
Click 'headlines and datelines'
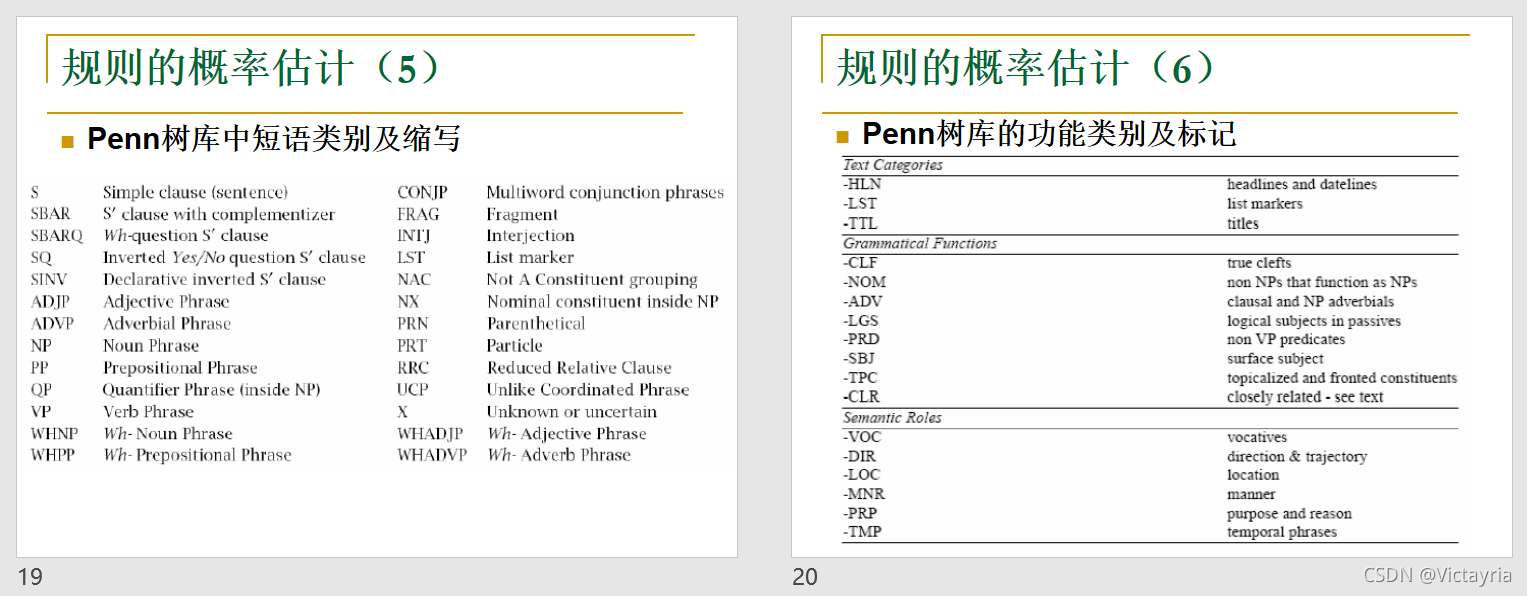1302,185
